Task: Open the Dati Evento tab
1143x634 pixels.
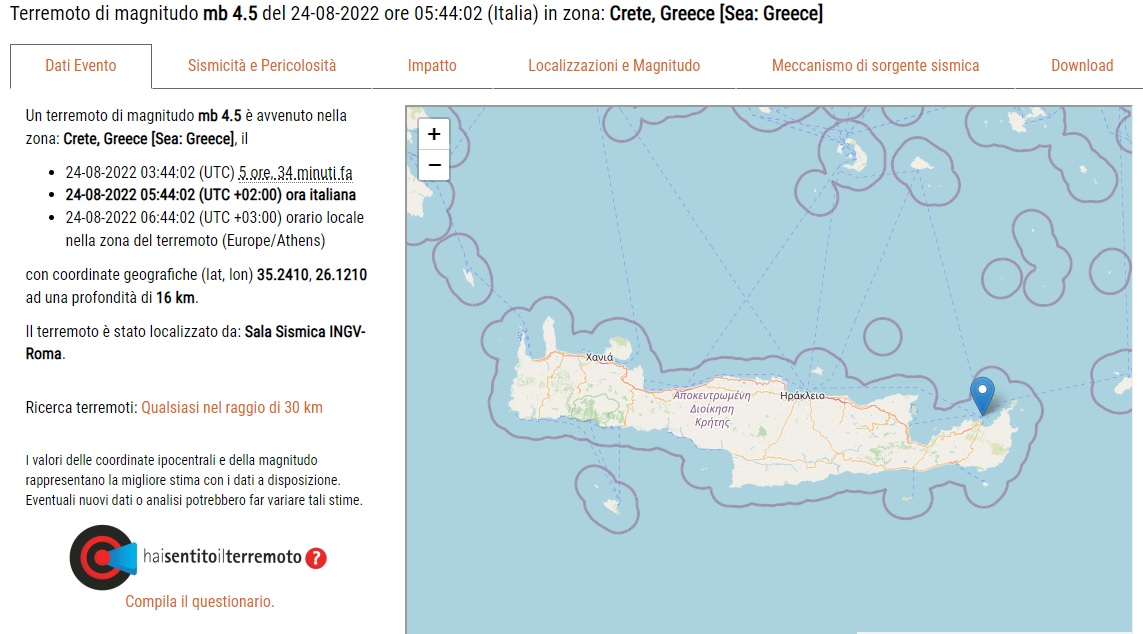Action: [81, 66]
